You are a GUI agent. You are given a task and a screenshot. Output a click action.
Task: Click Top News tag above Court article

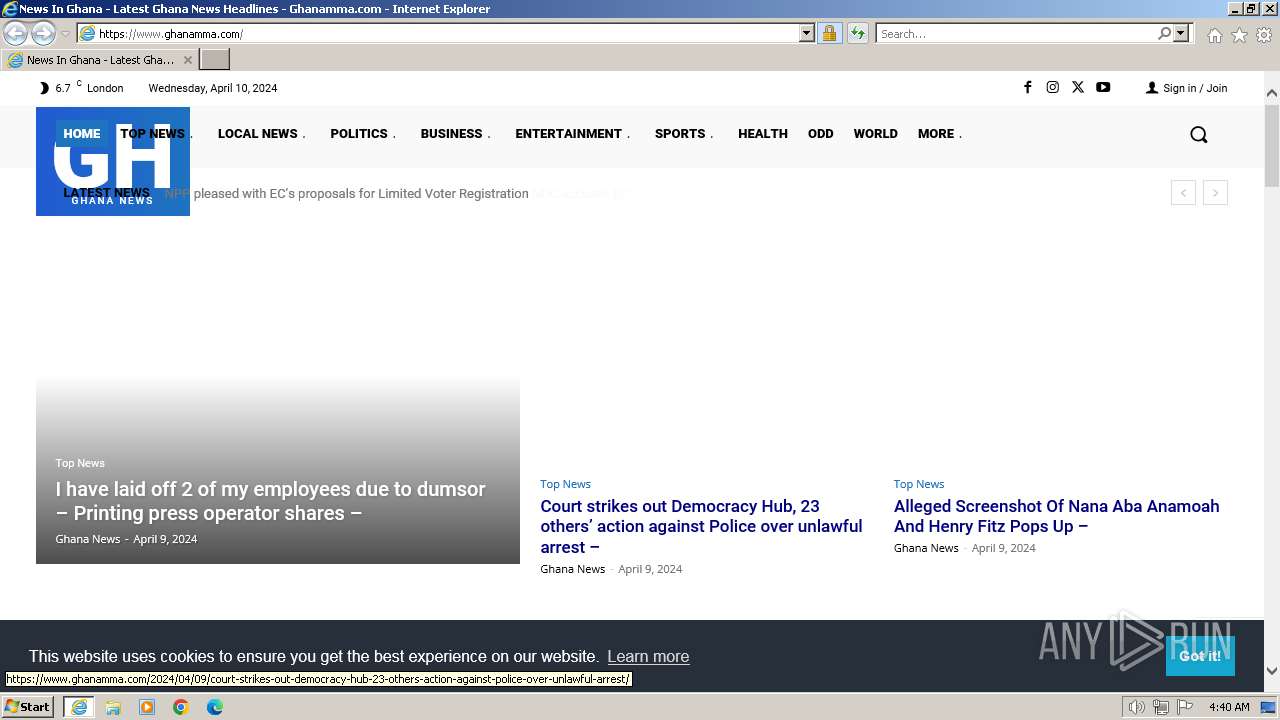pyautogui.click(x=565, y=484)
